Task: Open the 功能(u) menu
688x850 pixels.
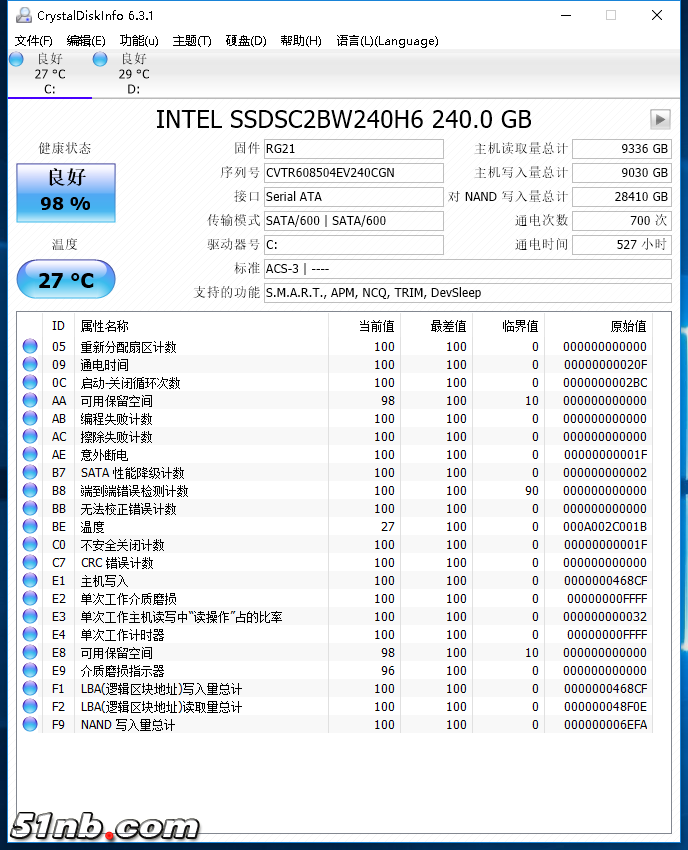Action: click(139, 41)
